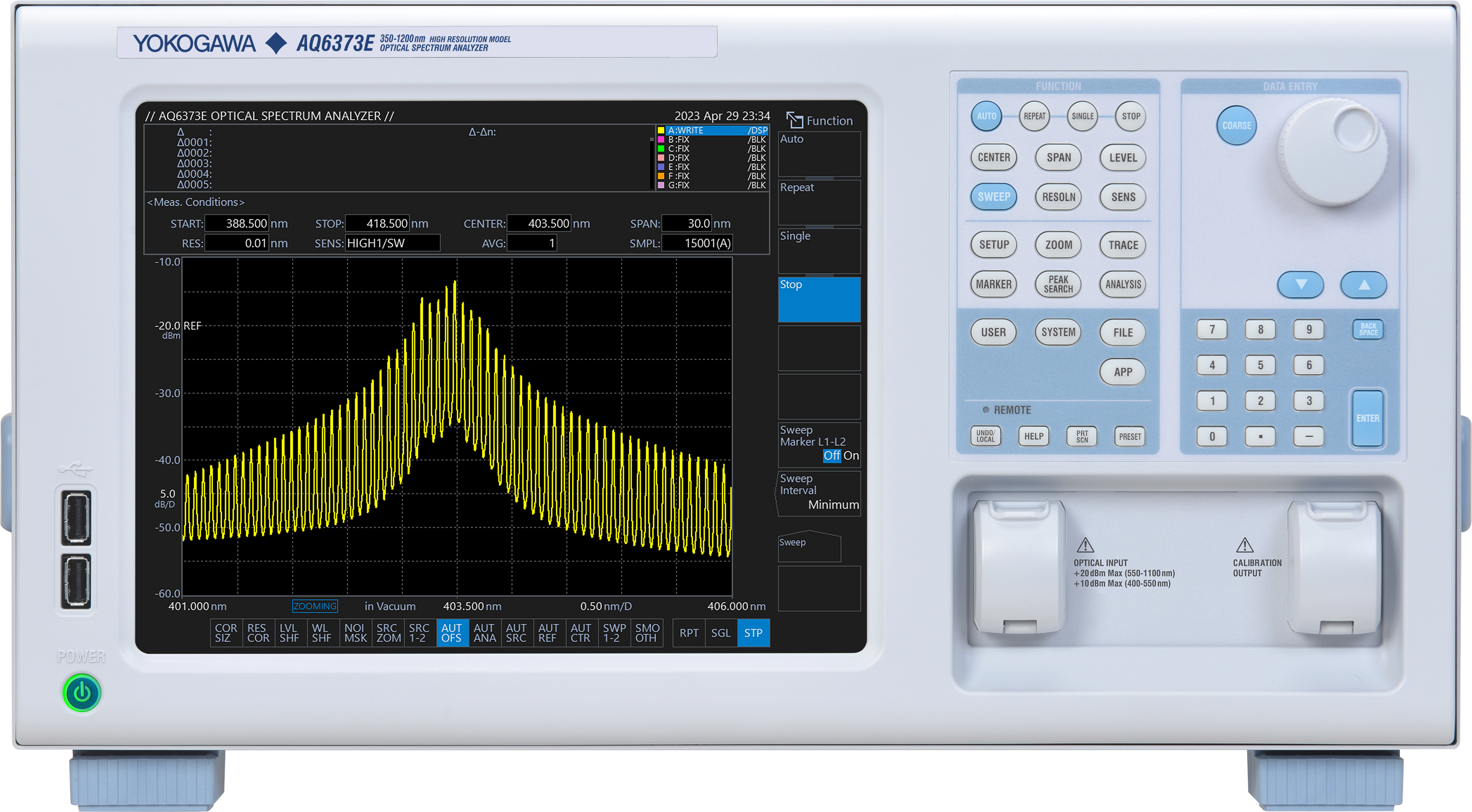Enable COARSE data entry mode
The image size is (1472, 812).
click(1236, 125)
